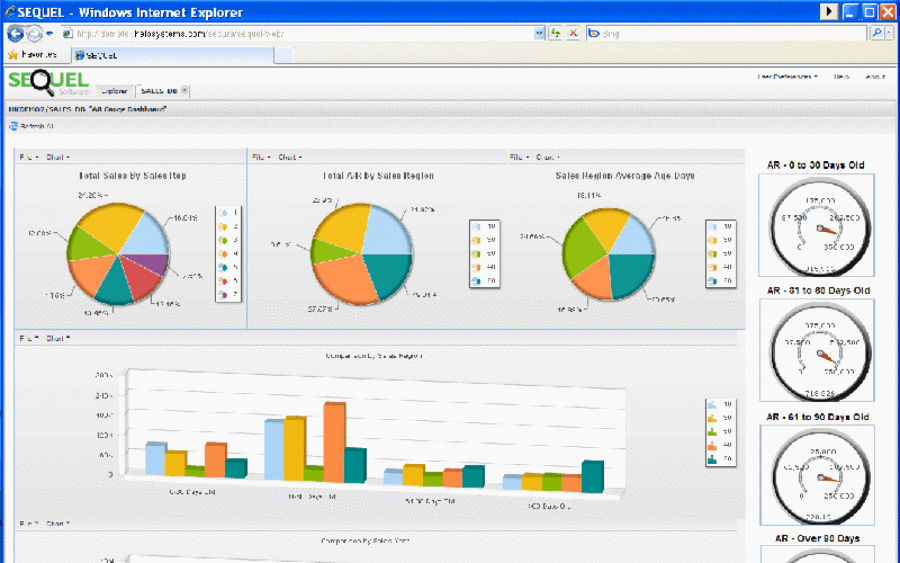Image resolution: width=900 pixels, height=563 pixels.
Task: Click the browser refresh page icon
Action: 555,33
